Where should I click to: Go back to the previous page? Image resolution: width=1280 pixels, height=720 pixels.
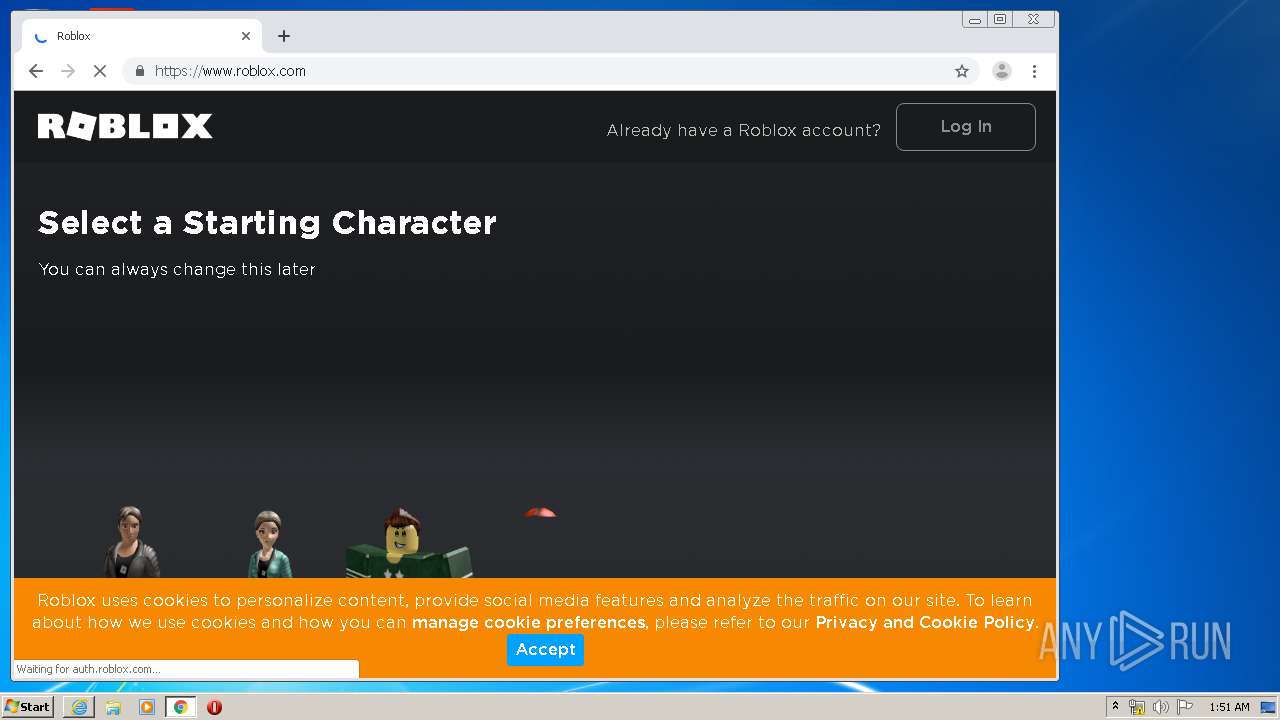36,71
